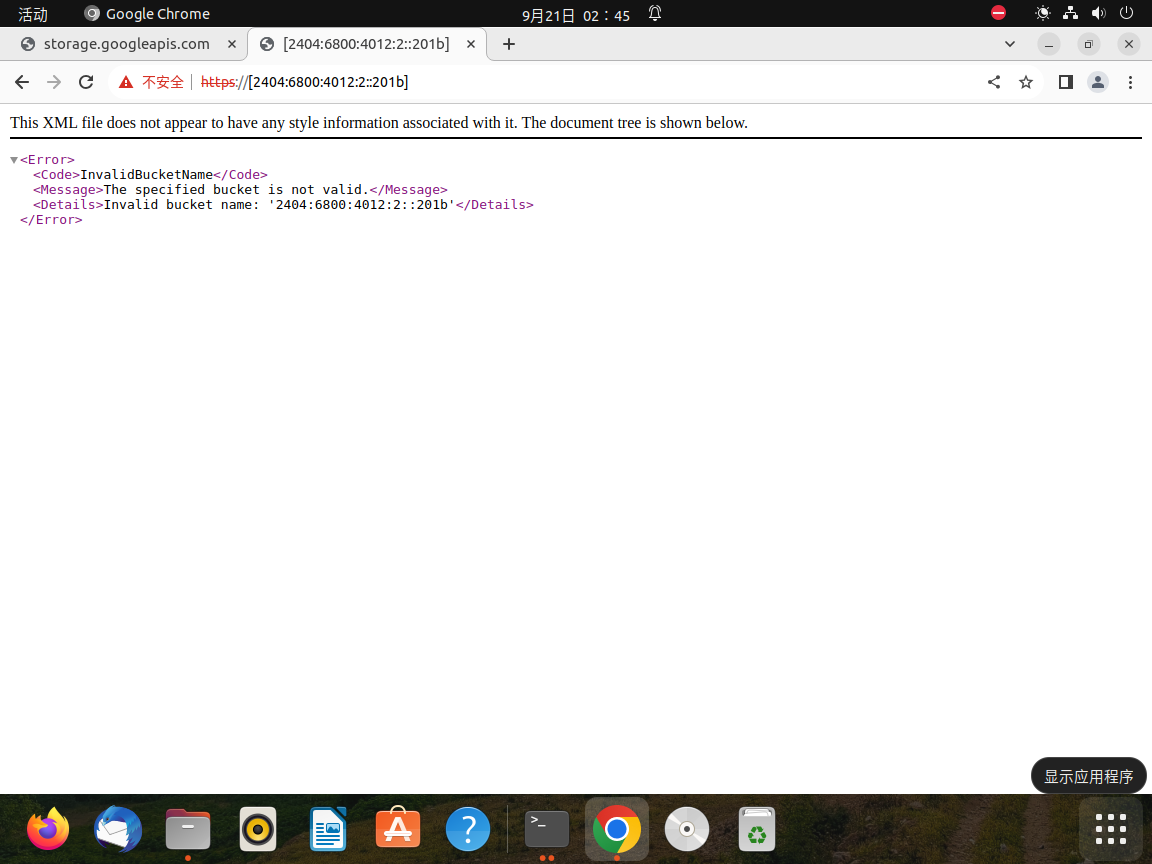Launch Firefox from the dock
This screenshot has height=864, width=1152.
(48, 829)
